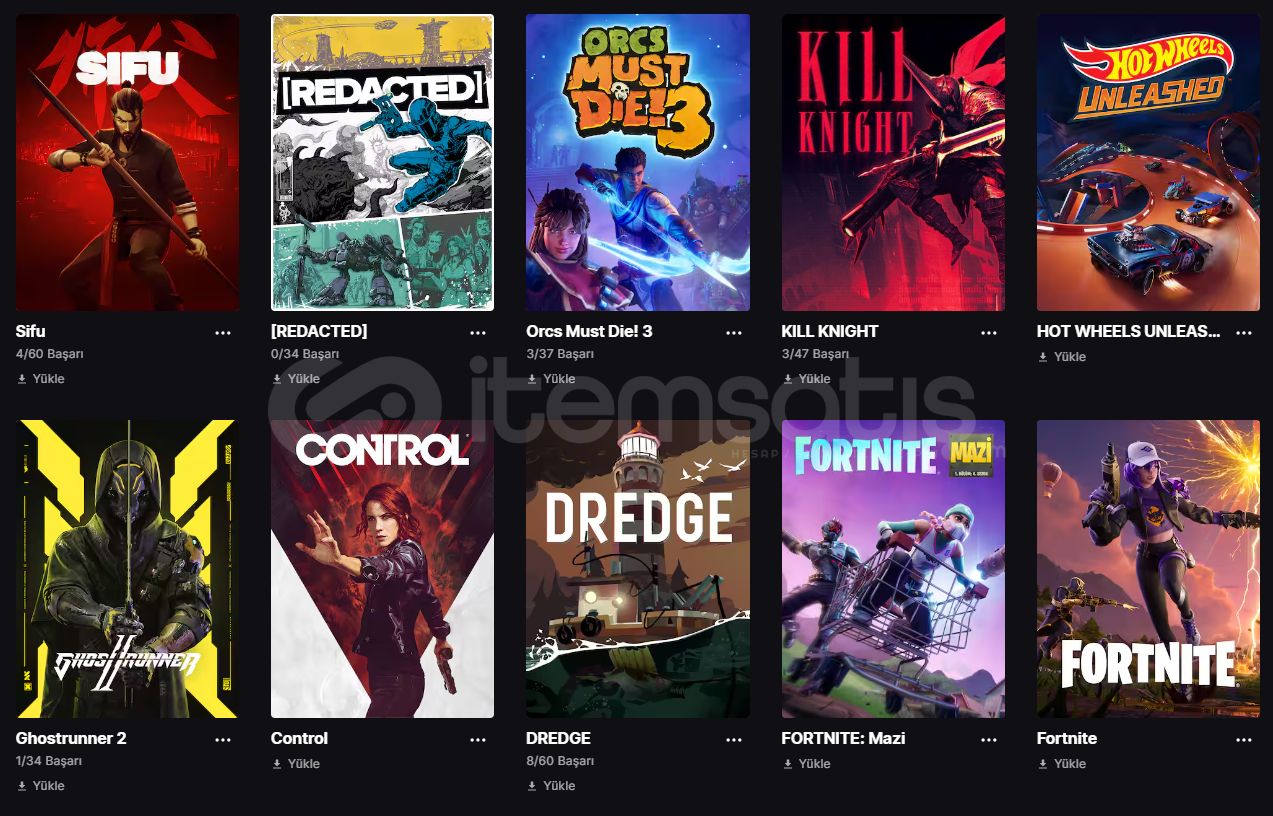Select the KILL KNIGHT cover thumbnail
1273x816 pixels.
(x=893, y=162)
